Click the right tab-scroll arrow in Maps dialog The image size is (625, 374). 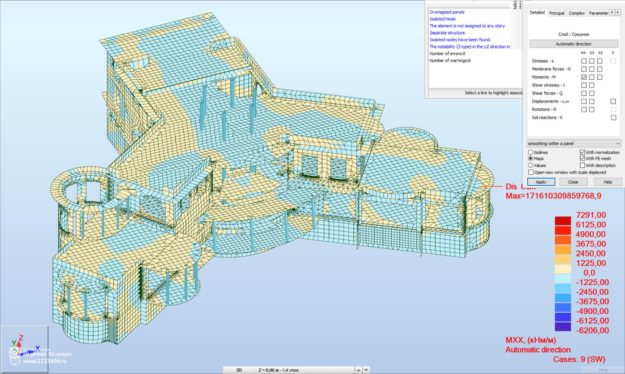[x=617, y=13]
